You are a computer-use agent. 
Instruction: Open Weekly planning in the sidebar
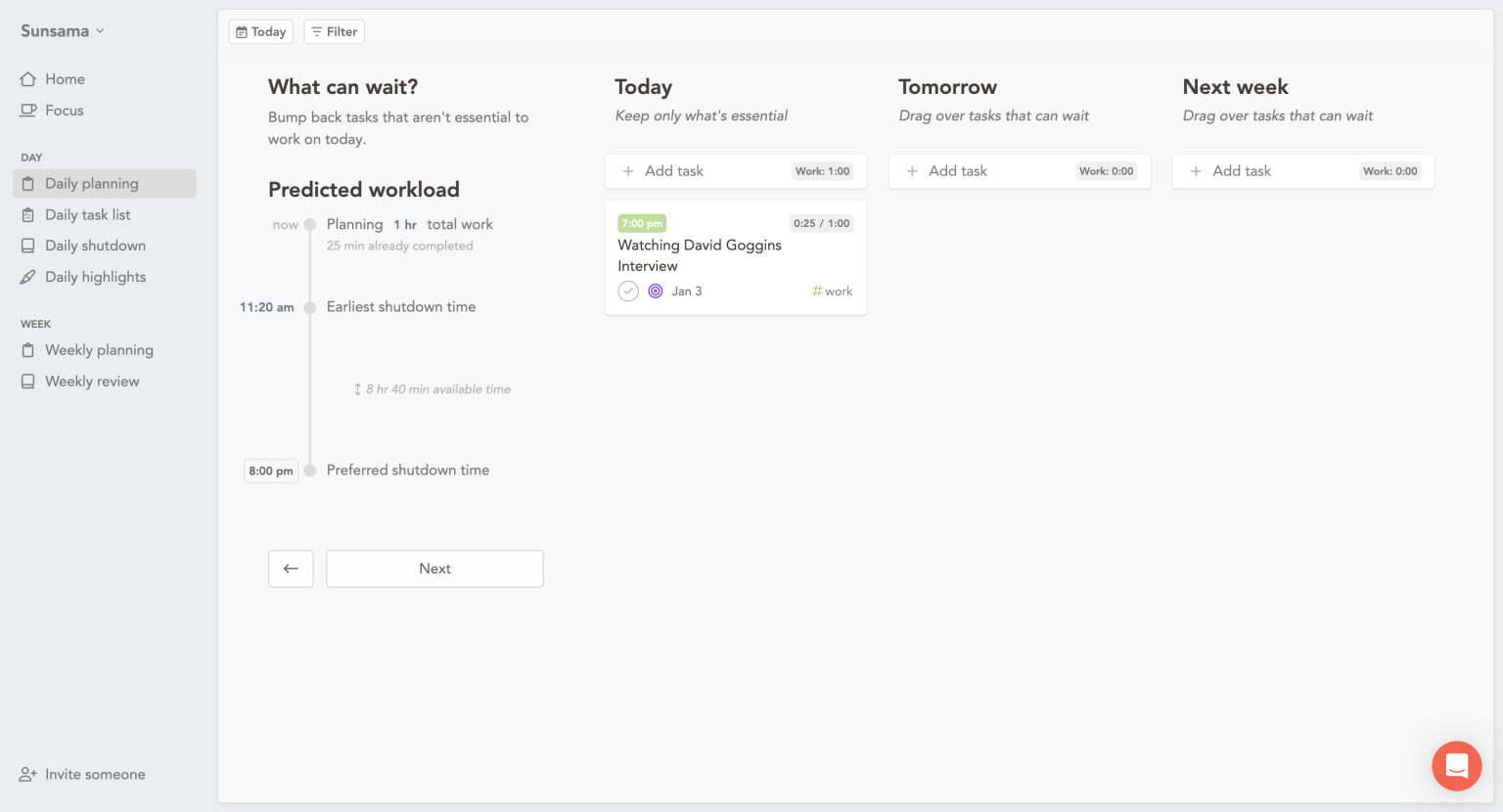pyautogui.click(x=98, y=350)
